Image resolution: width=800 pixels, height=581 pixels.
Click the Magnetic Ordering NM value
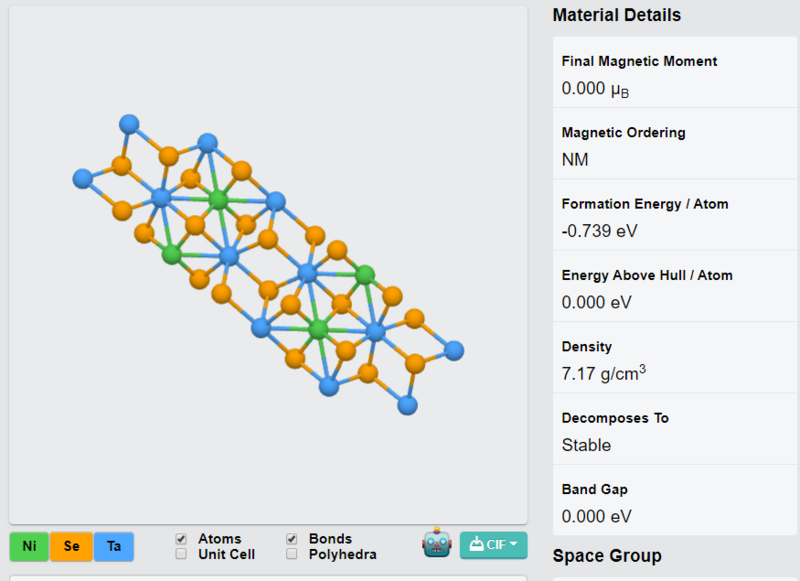[575, 160]
